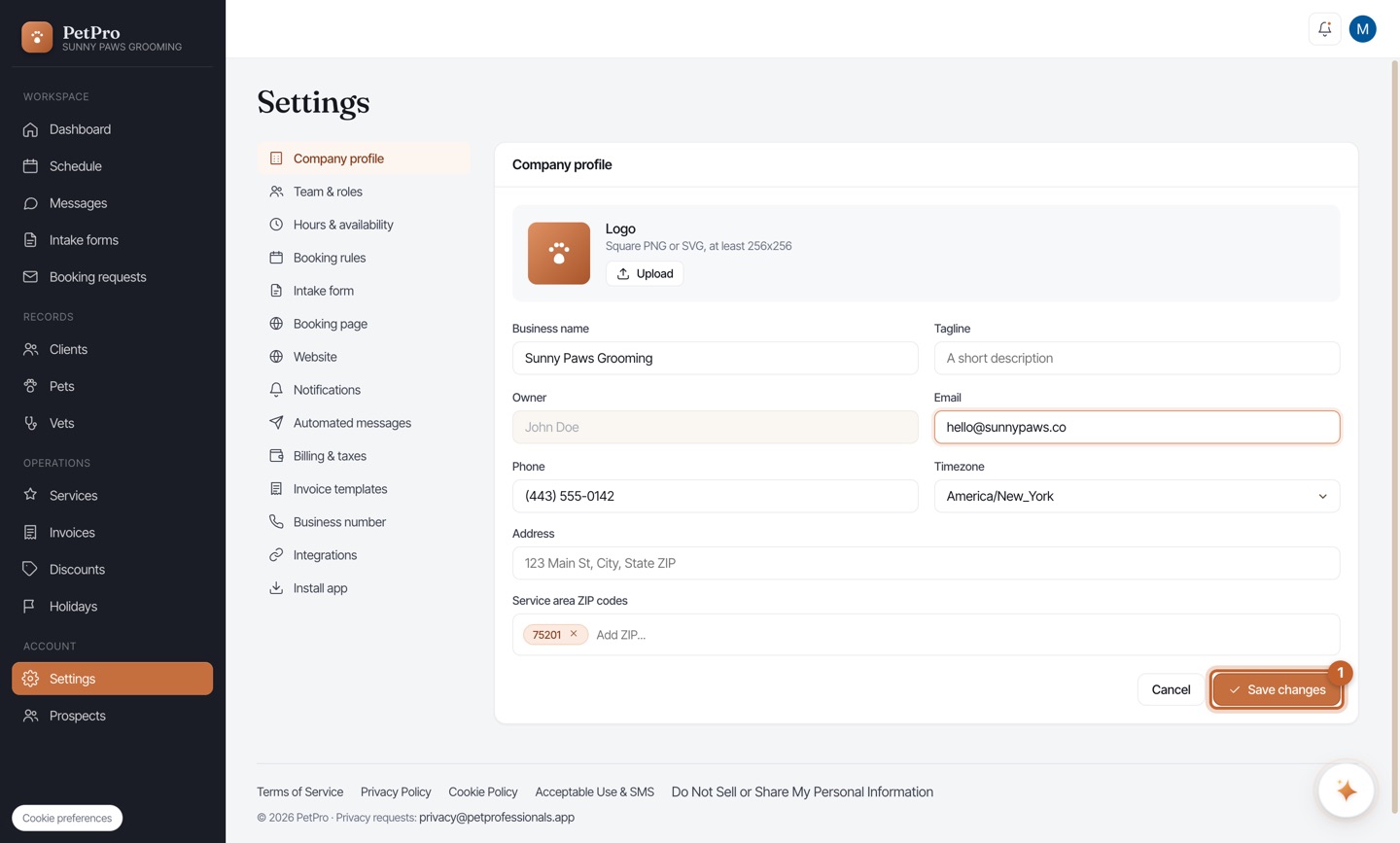Open Terms of Service link
The width and height of the screenshot is (1400, 843).
[299, 791]
